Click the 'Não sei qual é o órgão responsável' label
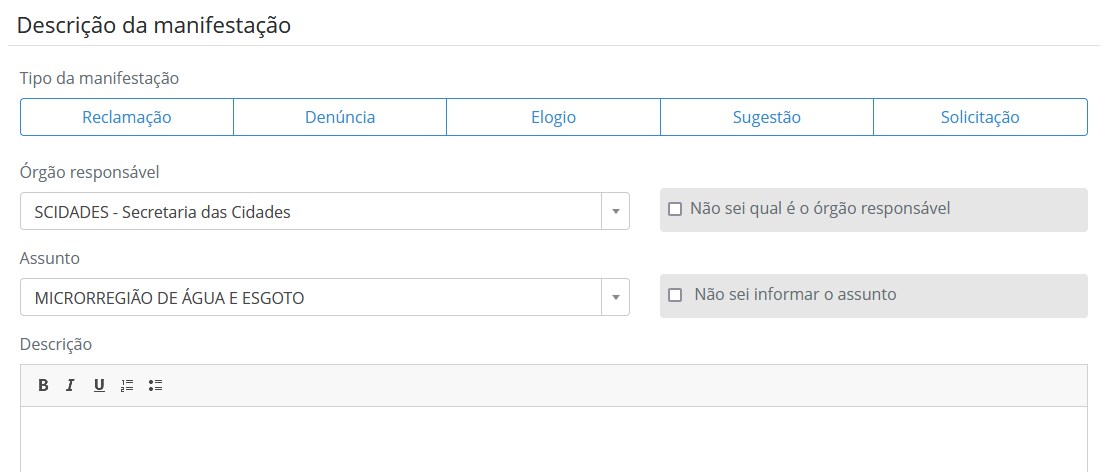Image resolution: width=1106 pixels, height=472 pixels. point(820,209)
